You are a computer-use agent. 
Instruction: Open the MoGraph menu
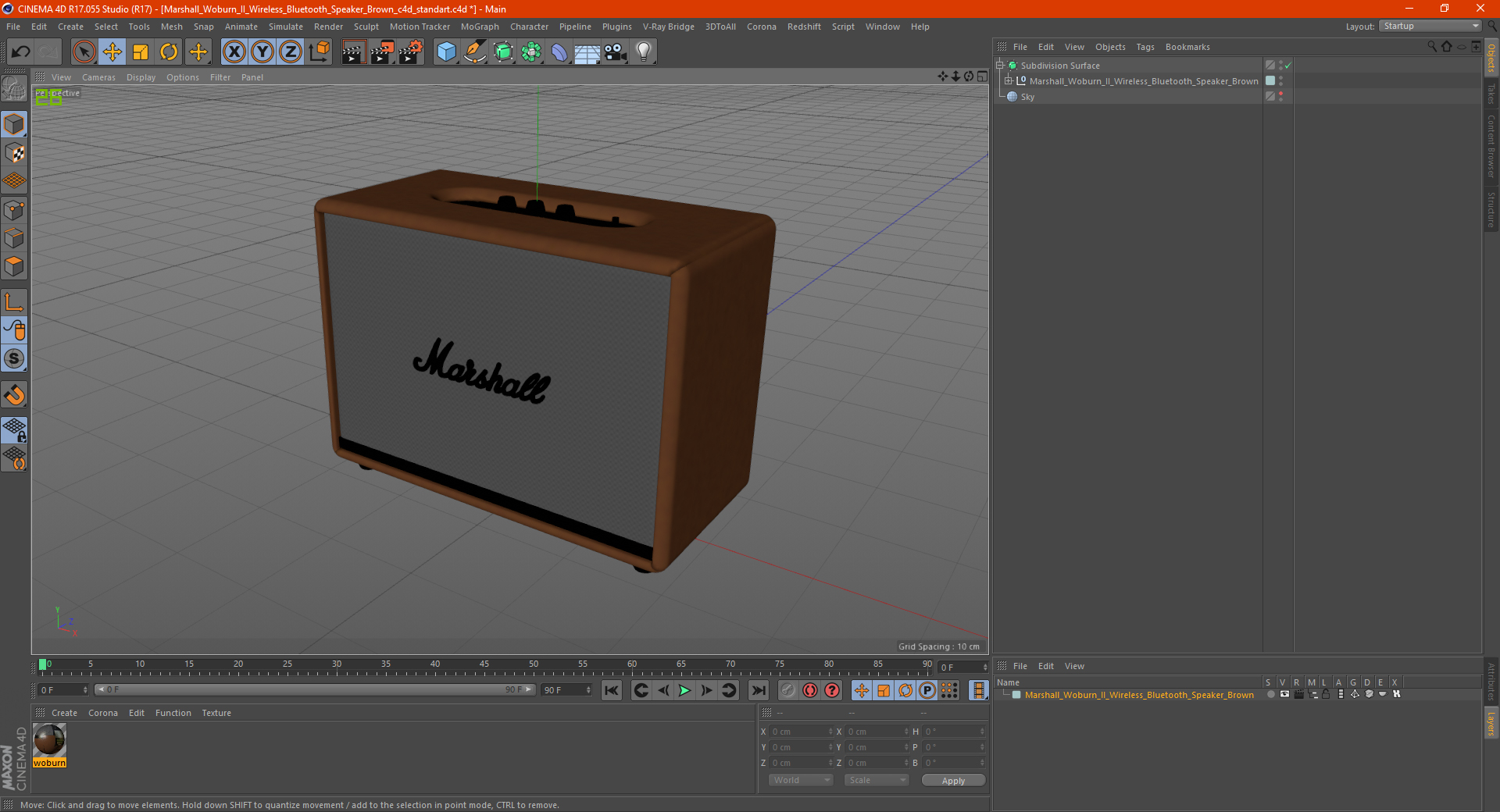(x=480, y=27)
